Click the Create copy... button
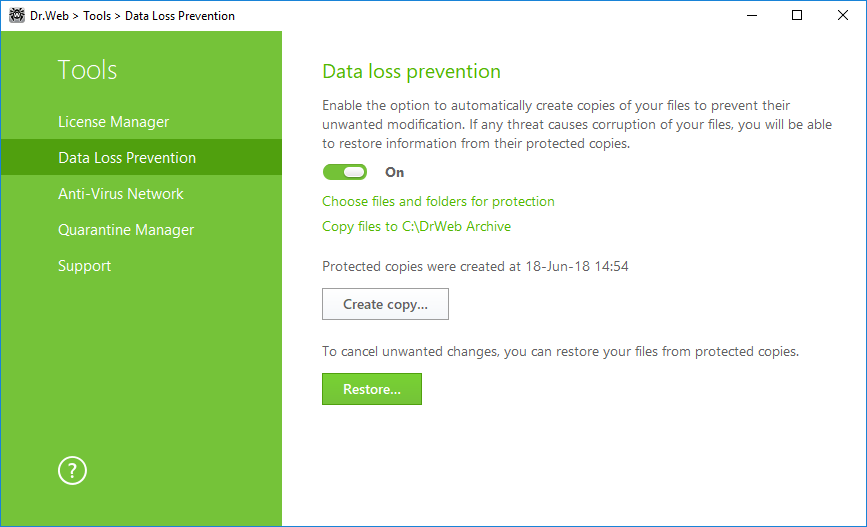The image size is (867, 527). tap(385, 304)
